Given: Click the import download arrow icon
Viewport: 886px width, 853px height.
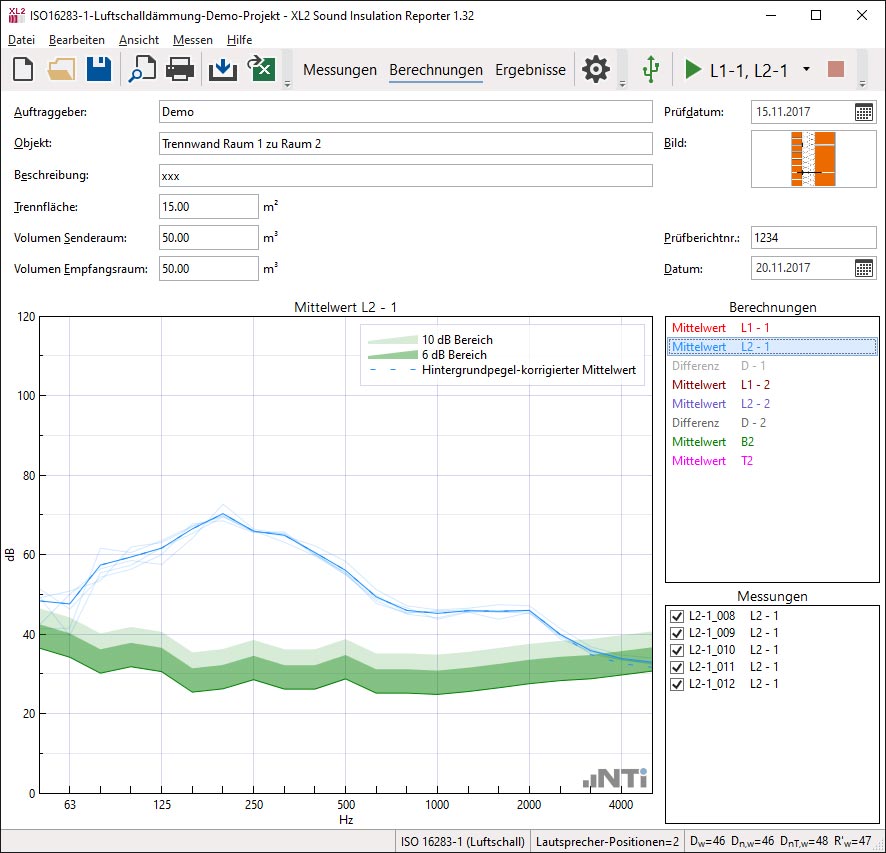Looking at the screenshot, I should point(223,69).
